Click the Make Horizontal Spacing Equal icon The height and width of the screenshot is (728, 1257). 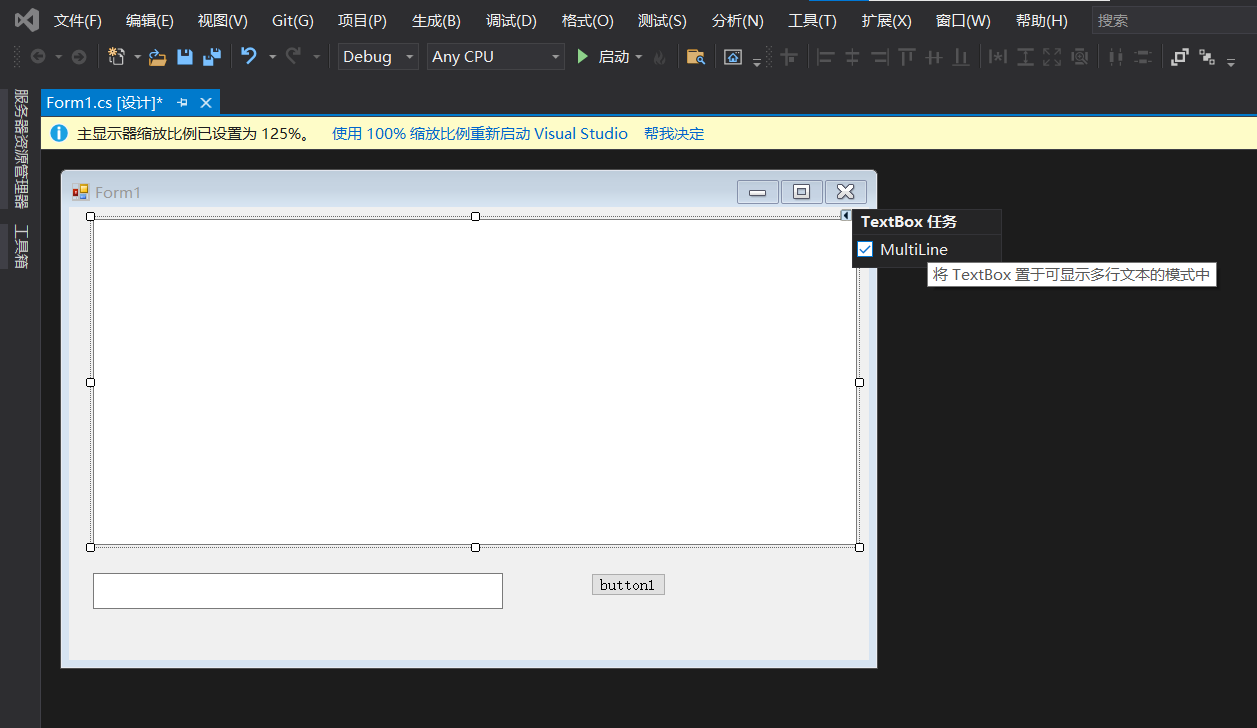click(1116, 57)
